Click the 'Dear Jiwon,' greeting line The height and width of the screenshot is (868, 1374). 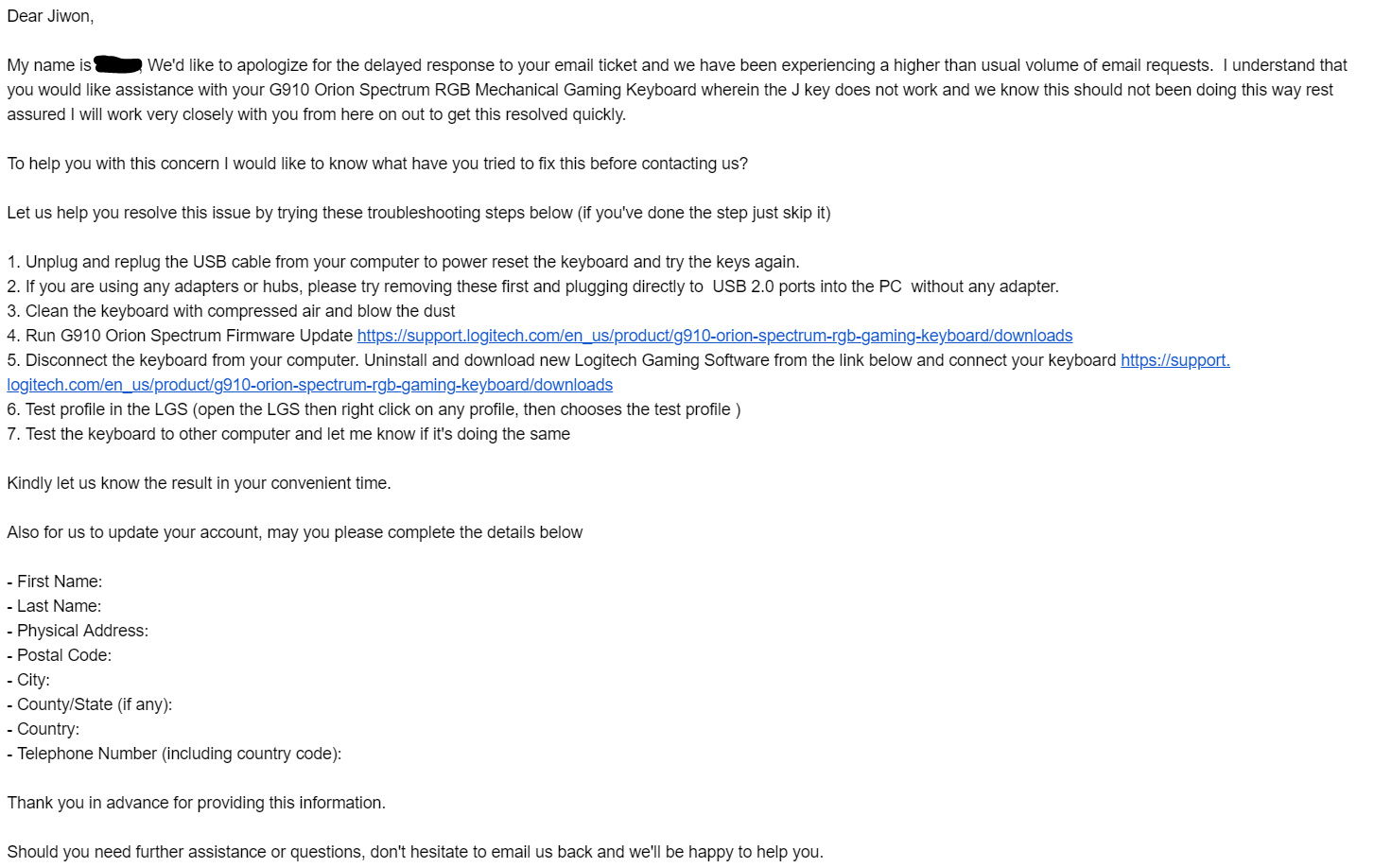(x=50, y=16)
